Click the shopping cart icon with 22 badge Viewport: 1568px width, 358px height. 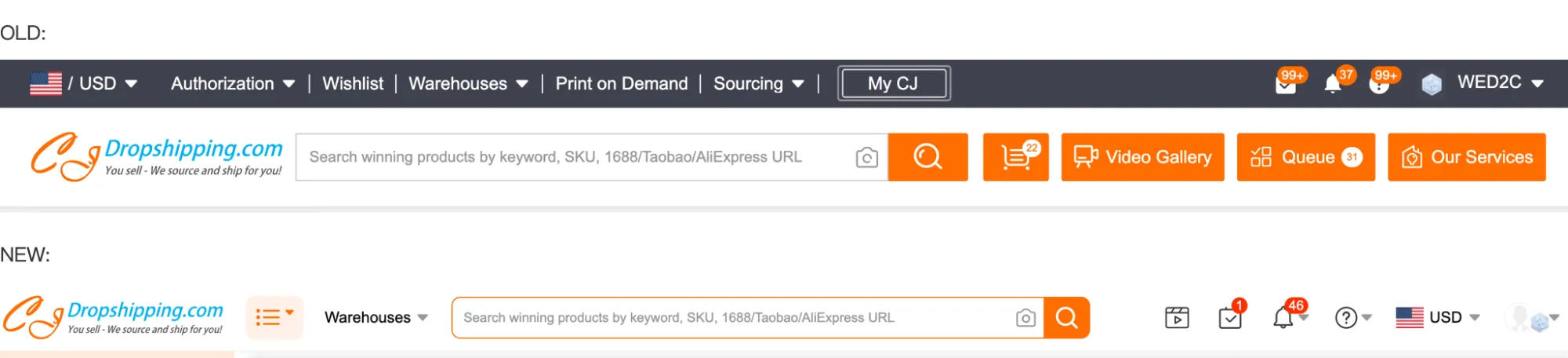(x=1015, y=157)
